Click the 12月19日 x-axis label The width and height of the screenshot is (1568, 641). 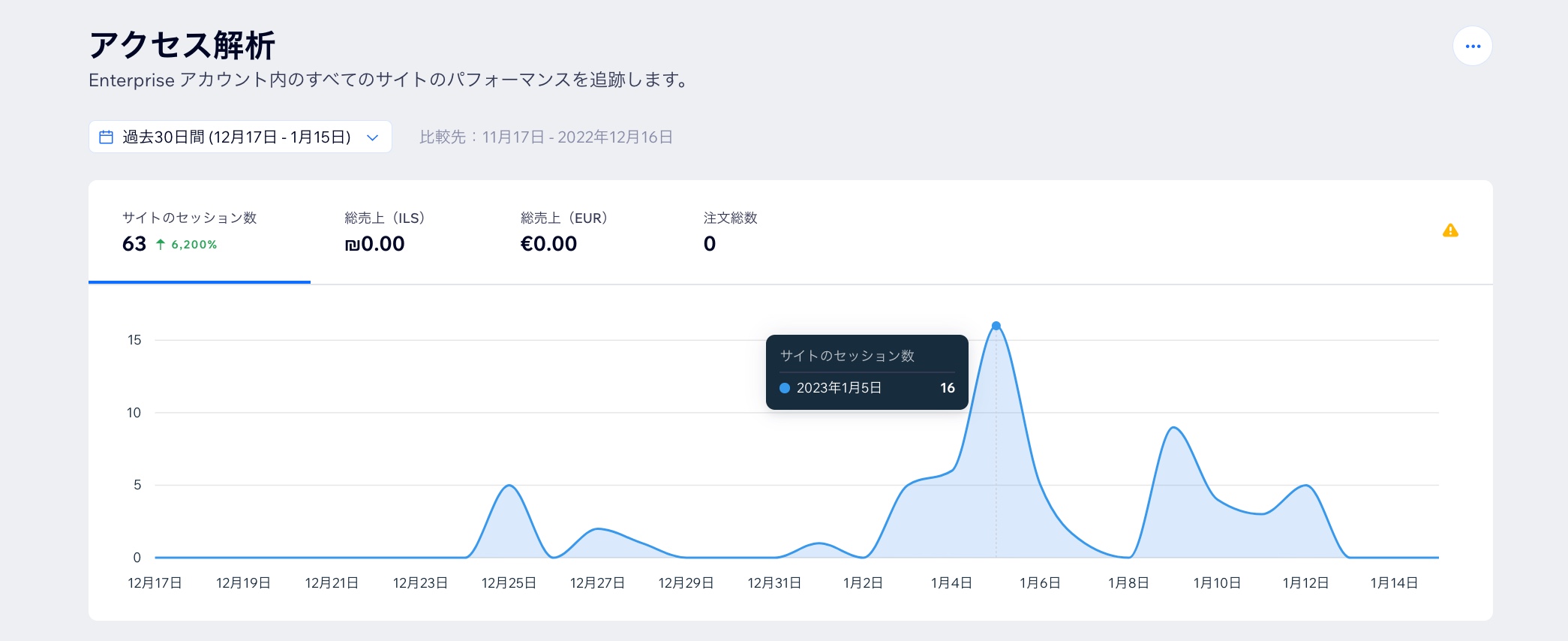(243, 583)
